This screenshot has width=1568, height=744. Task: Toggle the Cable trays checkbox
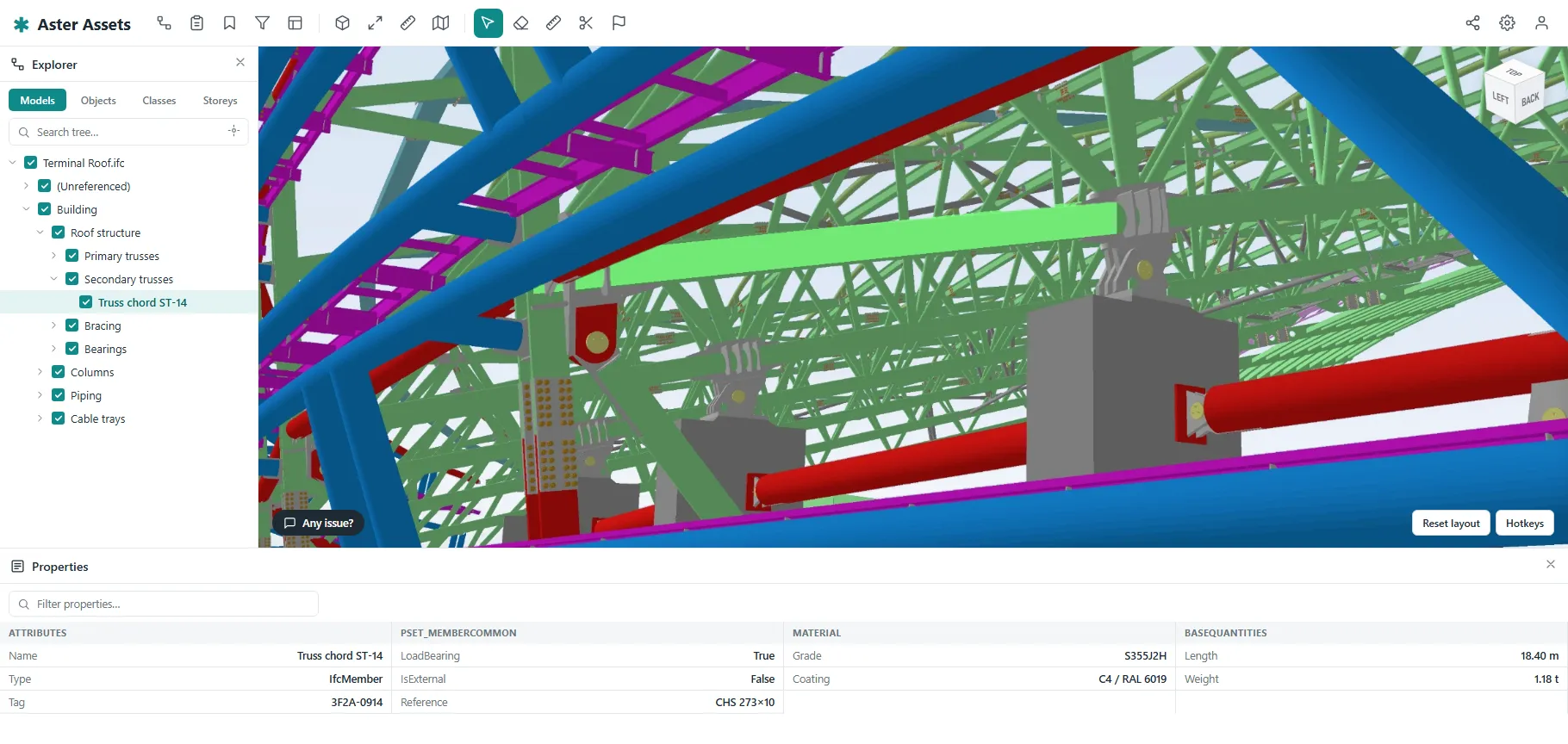click(x=59, y=418)
